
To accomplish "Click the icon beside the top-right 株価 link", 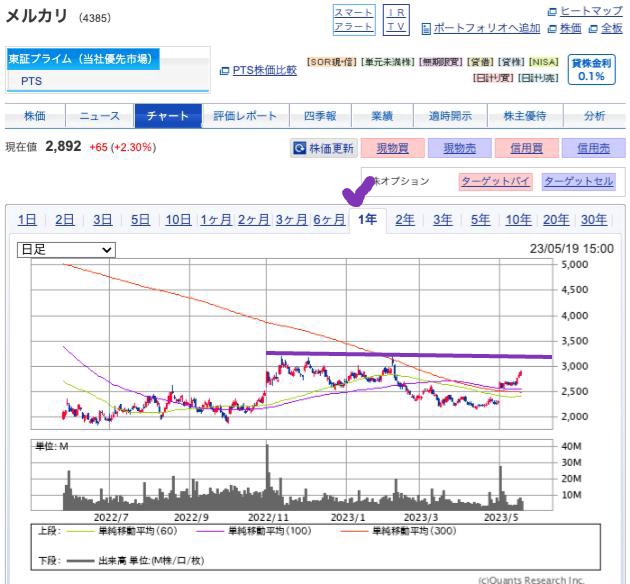I will tap(553, 29).
